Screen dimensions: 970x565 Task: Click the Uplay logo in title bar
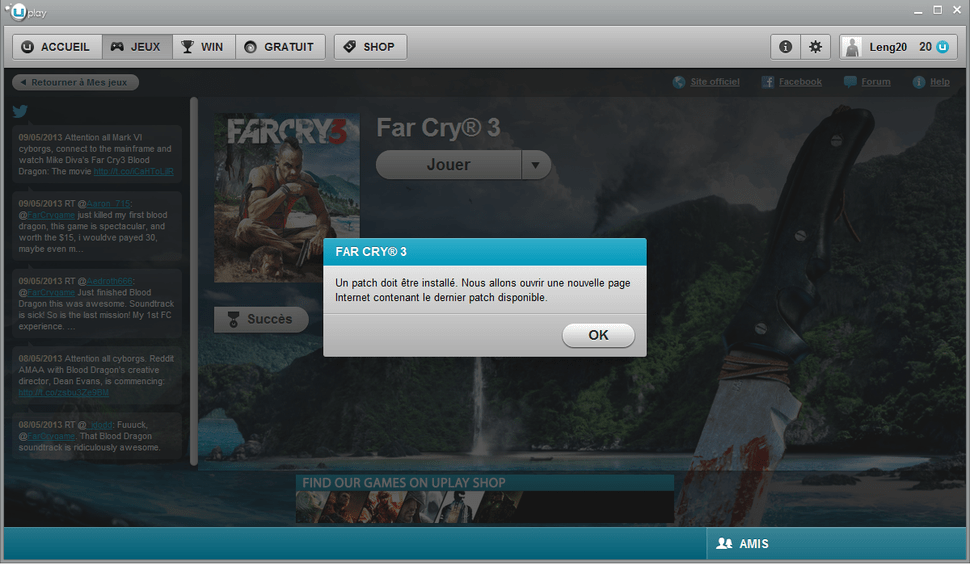pos(26,12)
